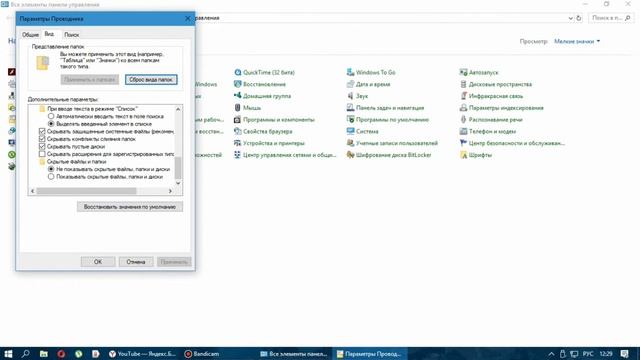Open Распознавание речи icon
640x360 pixels.
(x=463, y=120)
